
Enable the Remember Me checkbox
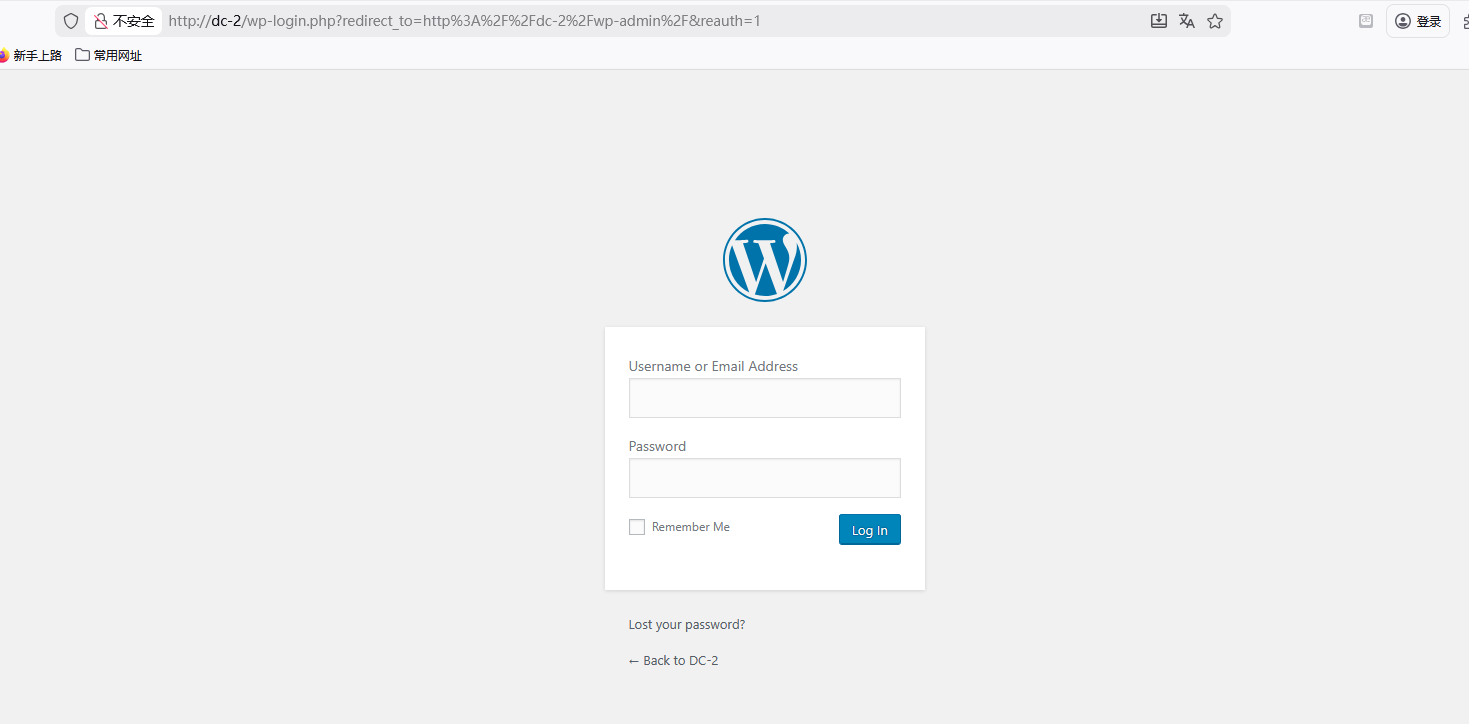pos(637,527)
